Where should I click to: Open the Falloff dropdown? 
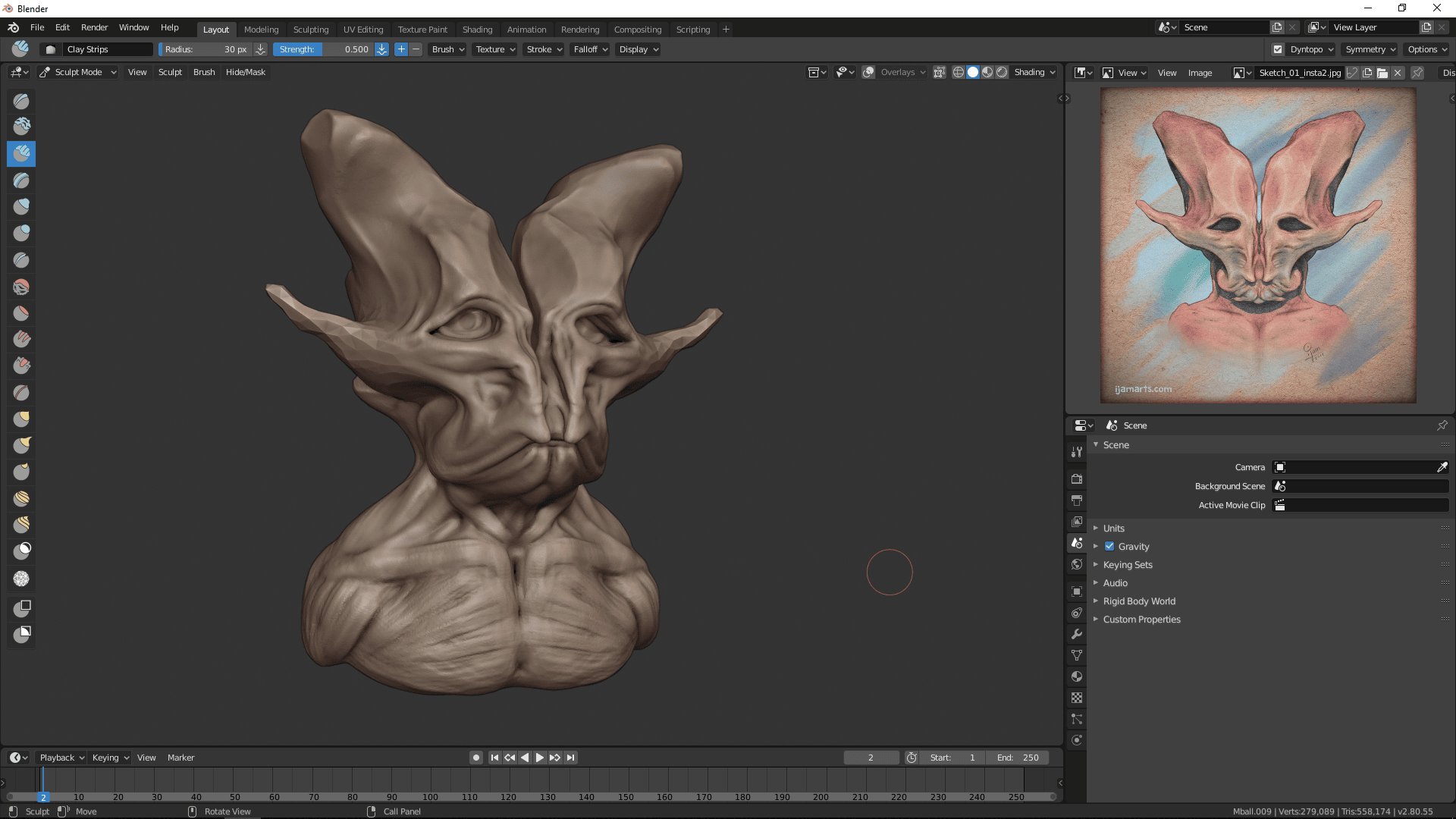click(591, 49)
